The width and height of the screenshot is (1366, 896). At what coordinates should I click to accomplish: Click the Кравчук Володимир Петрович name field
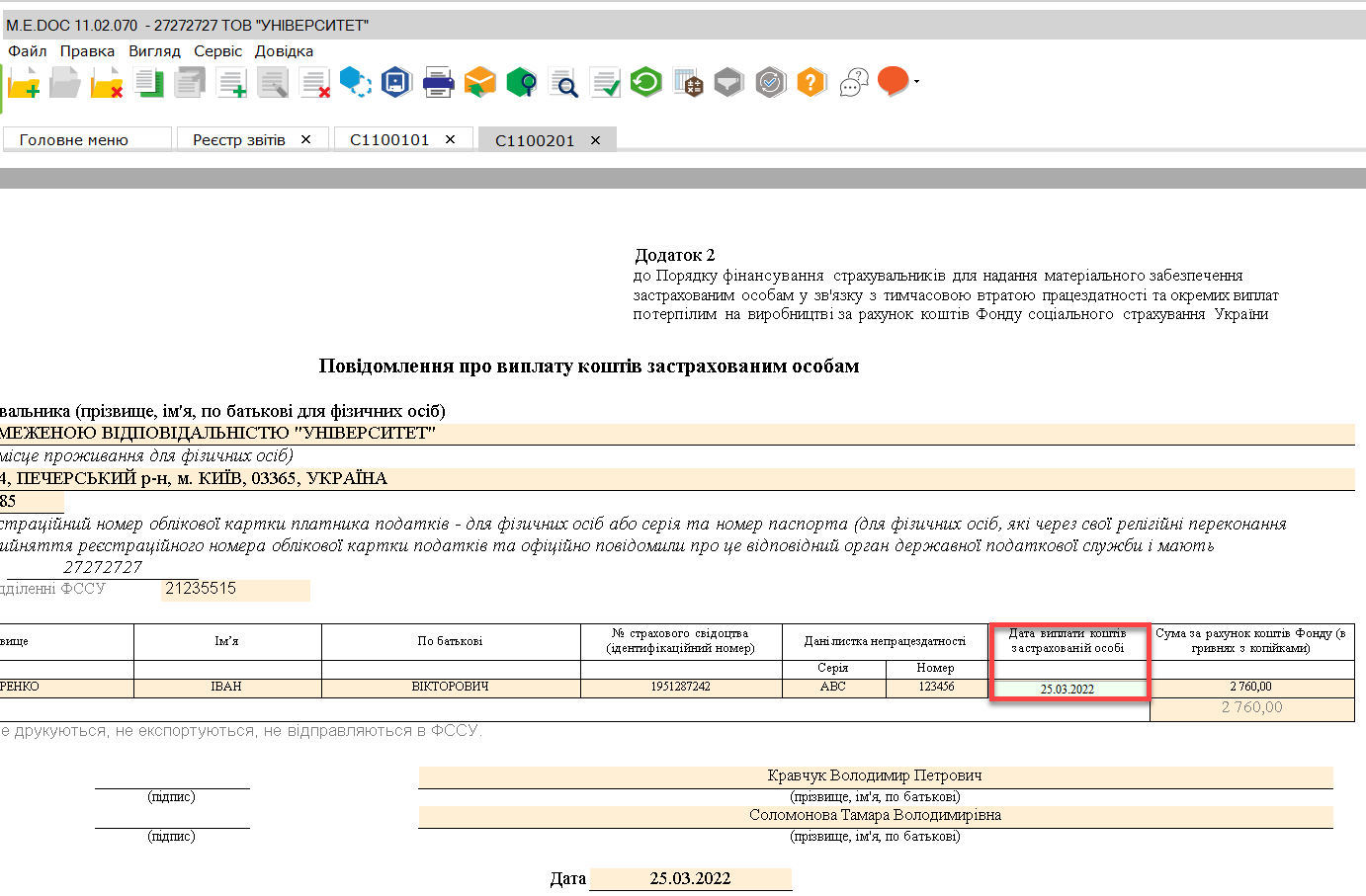pos(875,776)
